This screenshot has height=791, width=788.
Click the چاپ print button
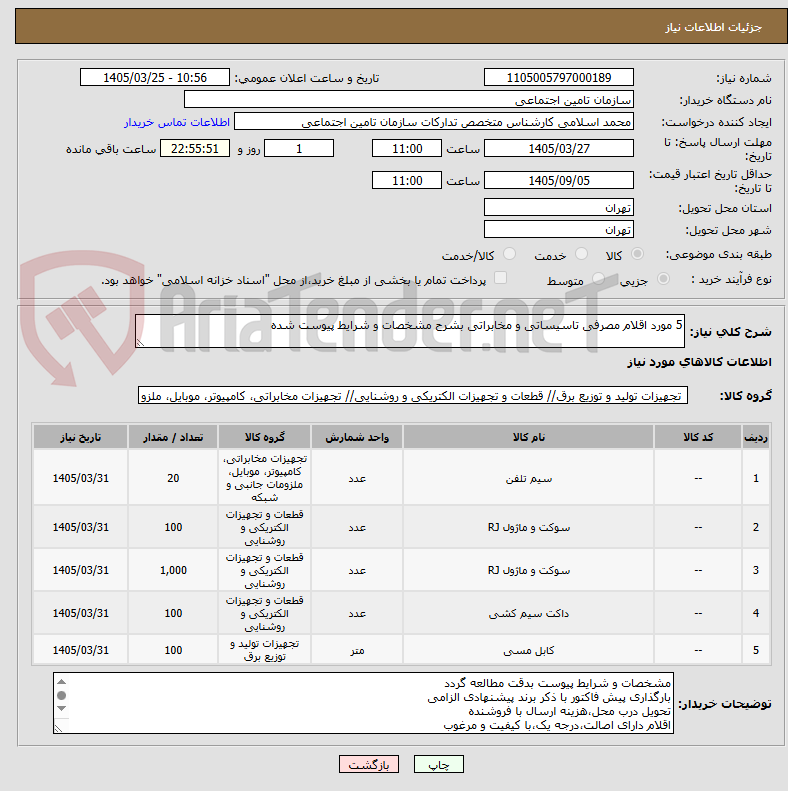pos(438,764)
